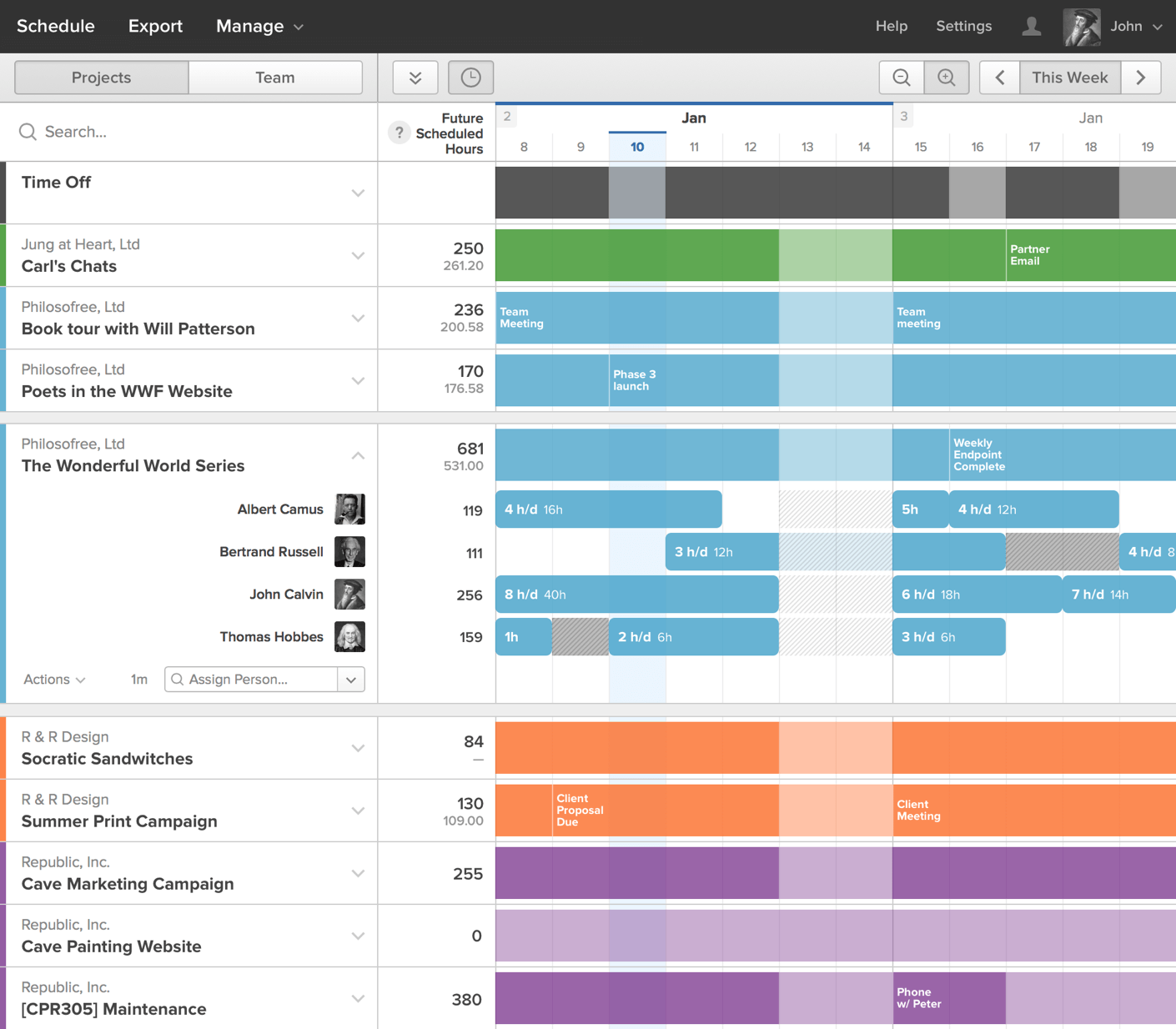Advance to next week with right arrow
The width and height of the screenshot is (1176, 1029).
(1141, 78)
